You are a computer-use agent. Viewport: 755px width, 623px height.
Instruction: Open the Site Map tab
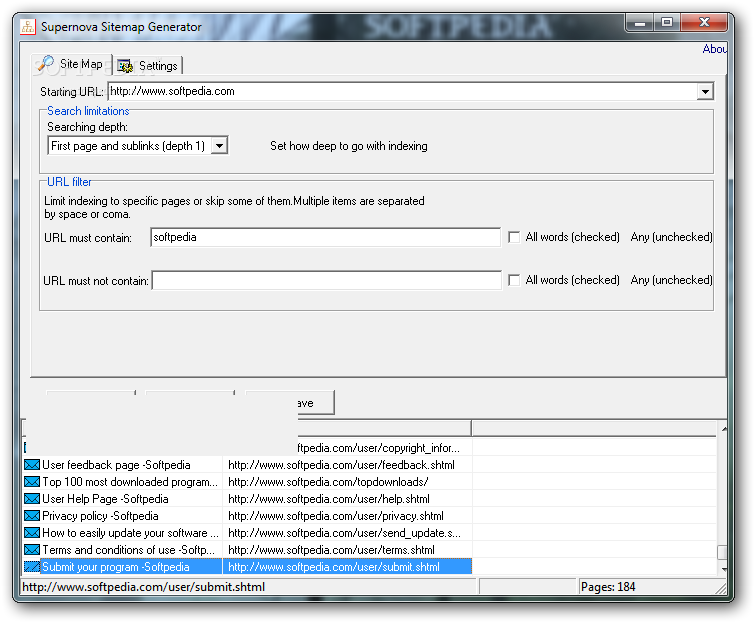pos(72,65)
